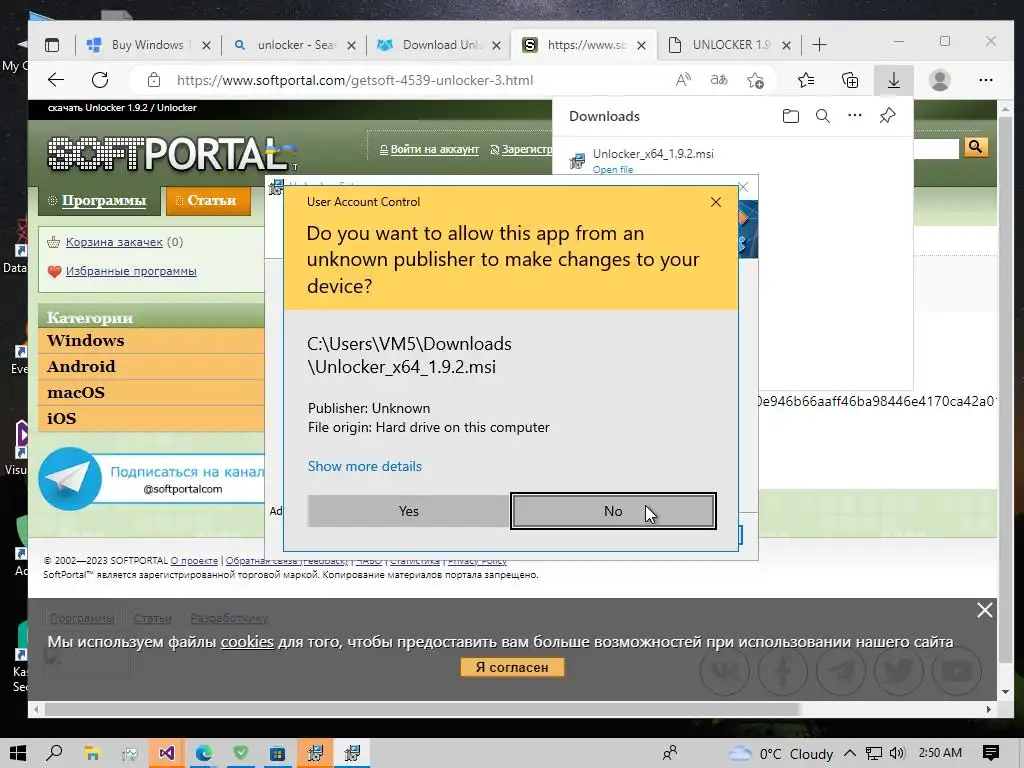Screen dimensions: 1024x768
Task: Click Open file under Unlocker_x64_1.9.2.msi
Action: point(613,170)
